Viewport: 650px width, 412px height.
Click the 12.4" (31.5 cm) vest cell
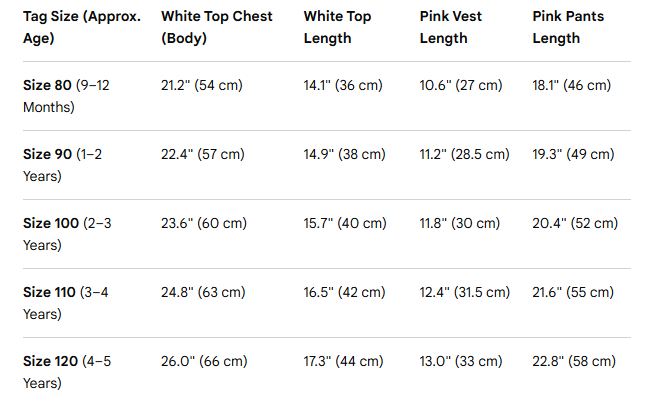(x=465, y=292)
